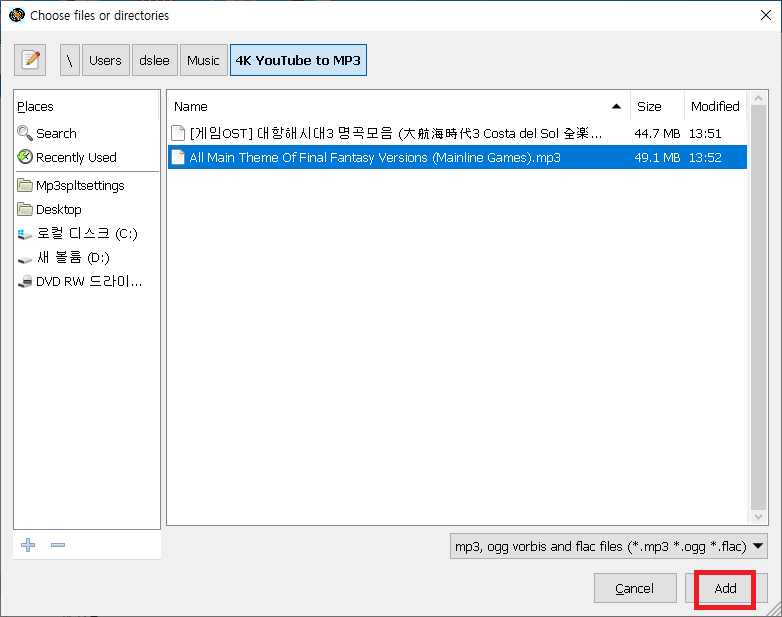
Task: Select Search in Places sidebar
Action: pyautogui.click(x=56, y=133)
